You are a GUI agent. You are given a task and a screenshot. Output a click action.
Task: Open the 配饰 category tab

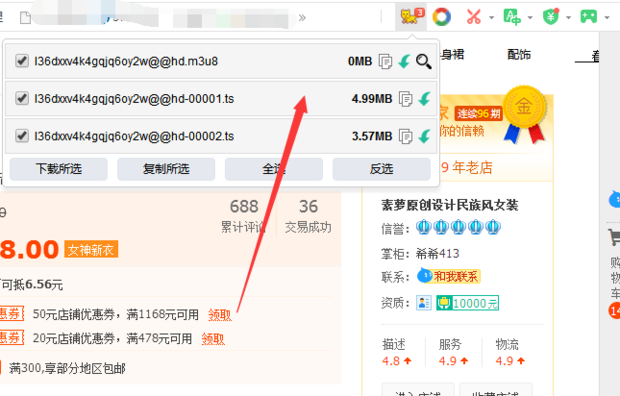coord(519,55)
